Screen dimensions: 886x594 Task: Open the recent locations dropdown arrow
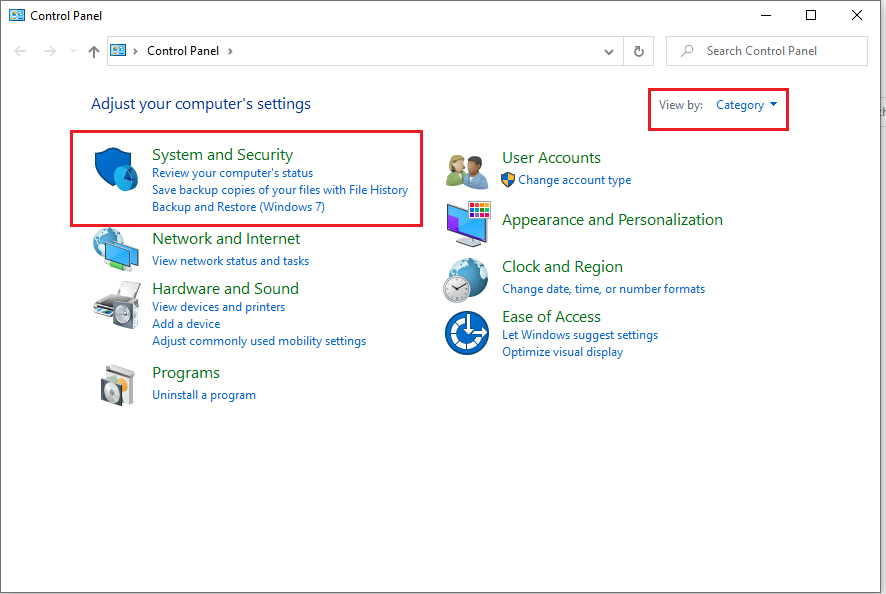click(x=73, y=51)
